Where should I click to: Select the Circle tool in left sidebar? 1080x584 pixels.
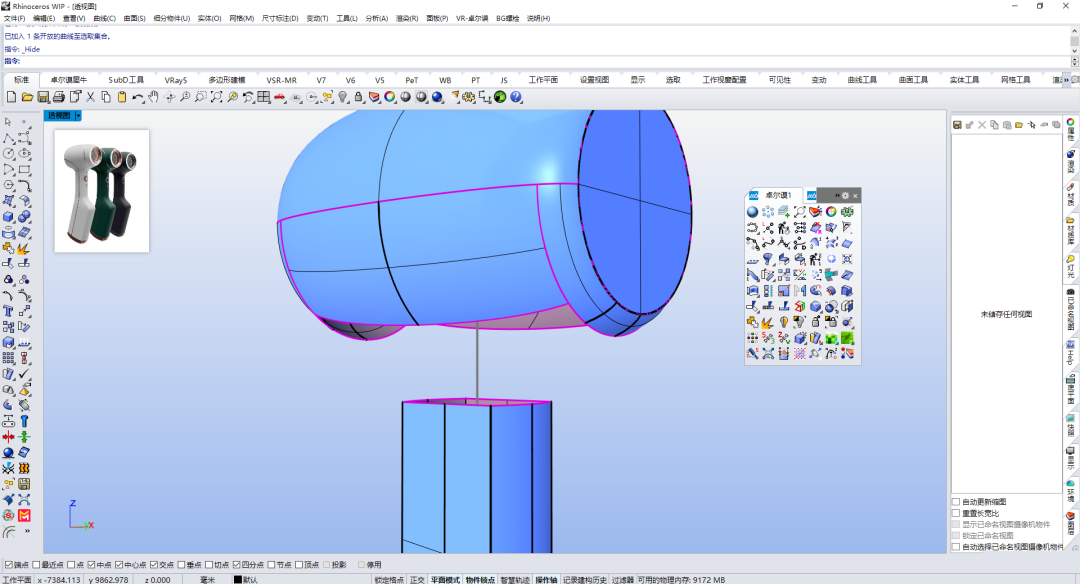[x=8, y=154]
